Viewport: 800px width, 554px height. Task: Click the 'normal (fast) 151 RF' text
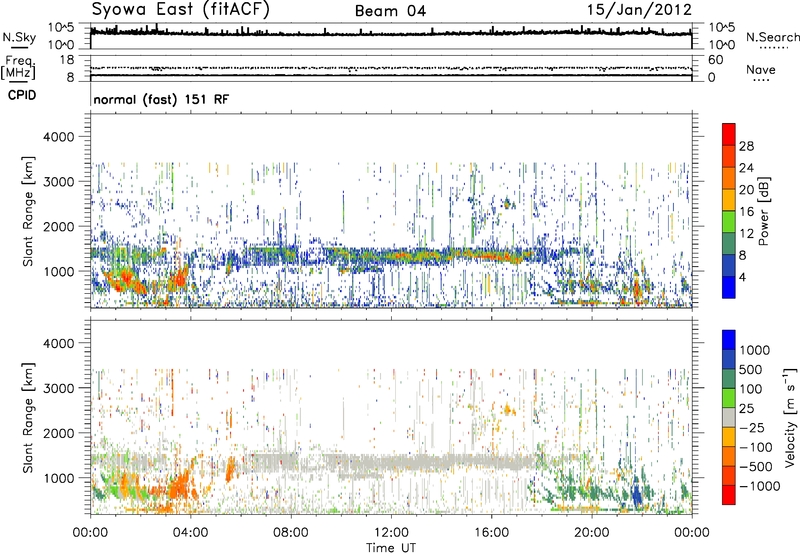tap(161, 99)
